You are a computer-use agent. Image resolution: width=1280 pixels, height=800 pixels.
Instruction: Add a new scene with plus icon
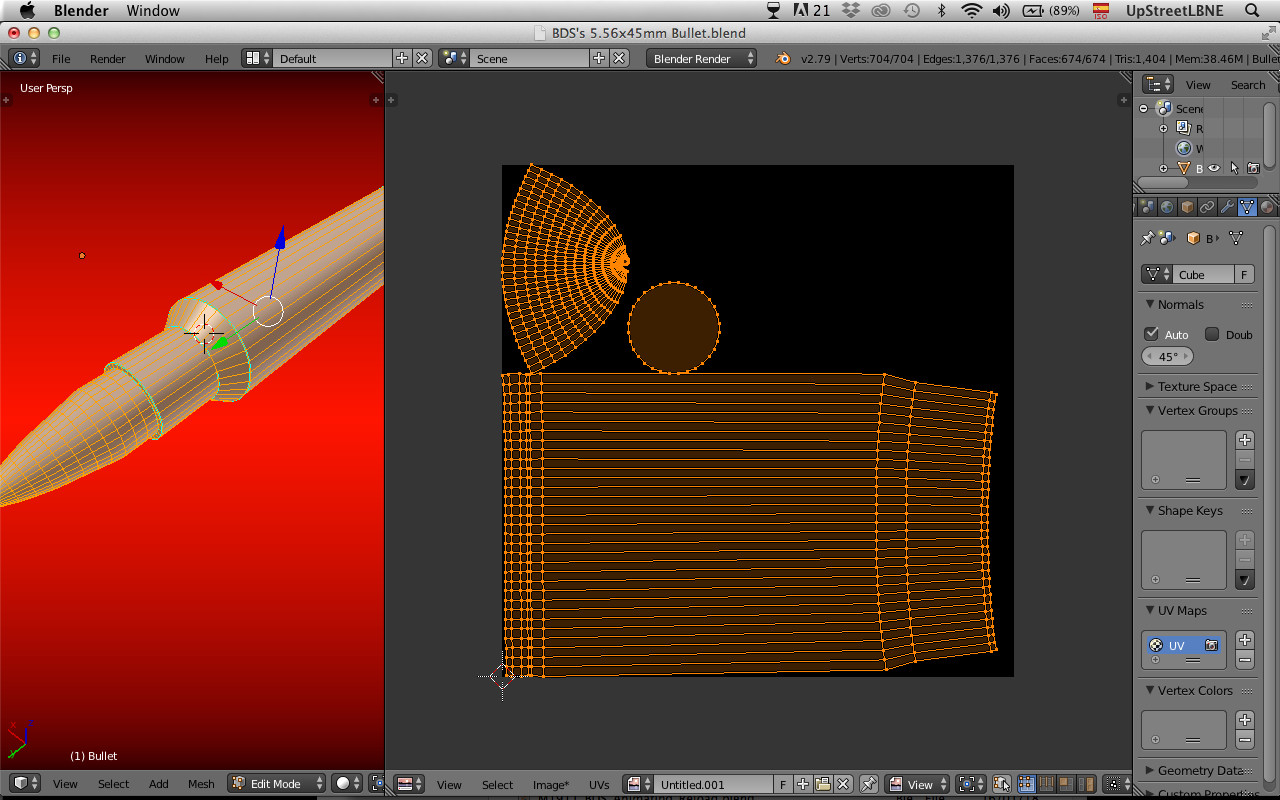coord(599,58)
